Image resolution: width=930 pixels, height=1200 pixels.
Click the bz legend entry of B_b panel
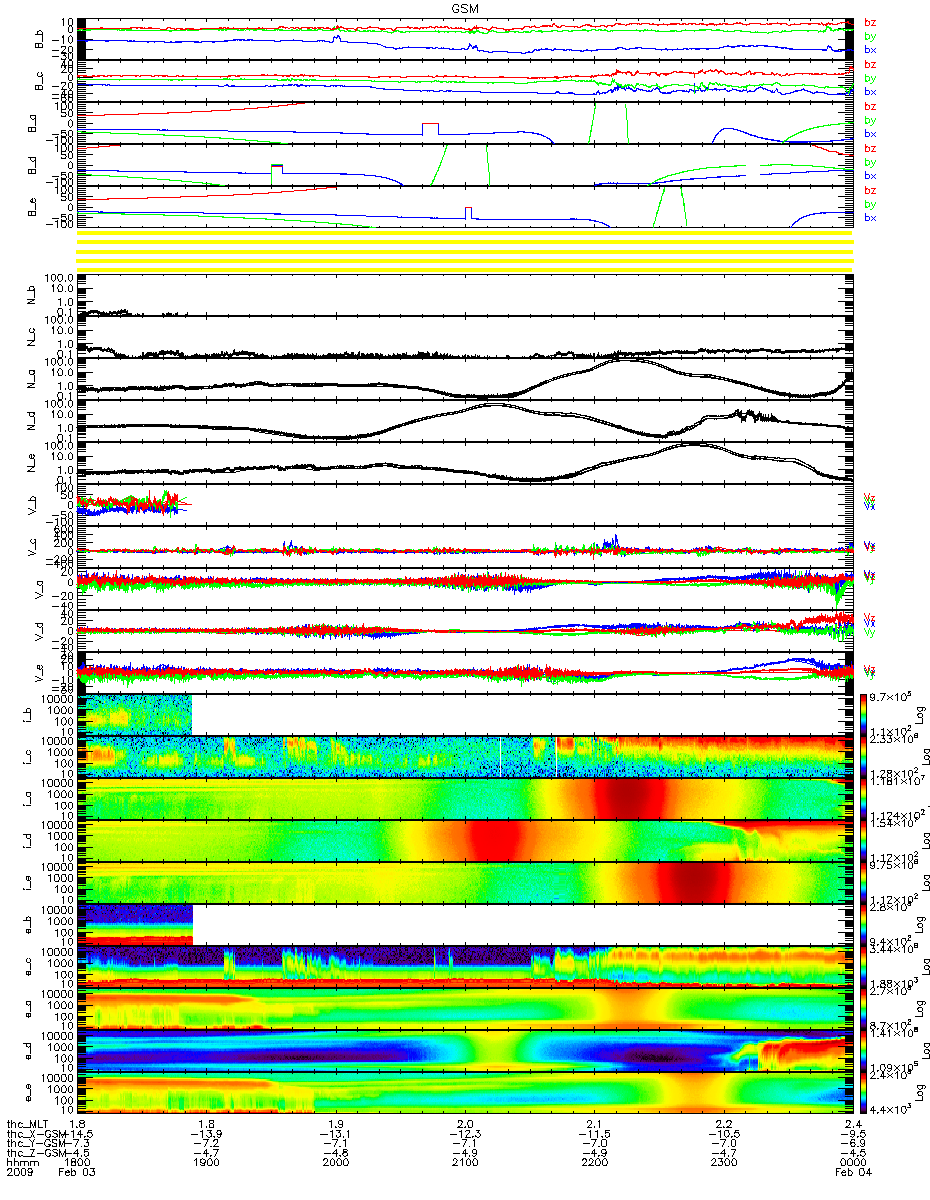tap(870, 22)
